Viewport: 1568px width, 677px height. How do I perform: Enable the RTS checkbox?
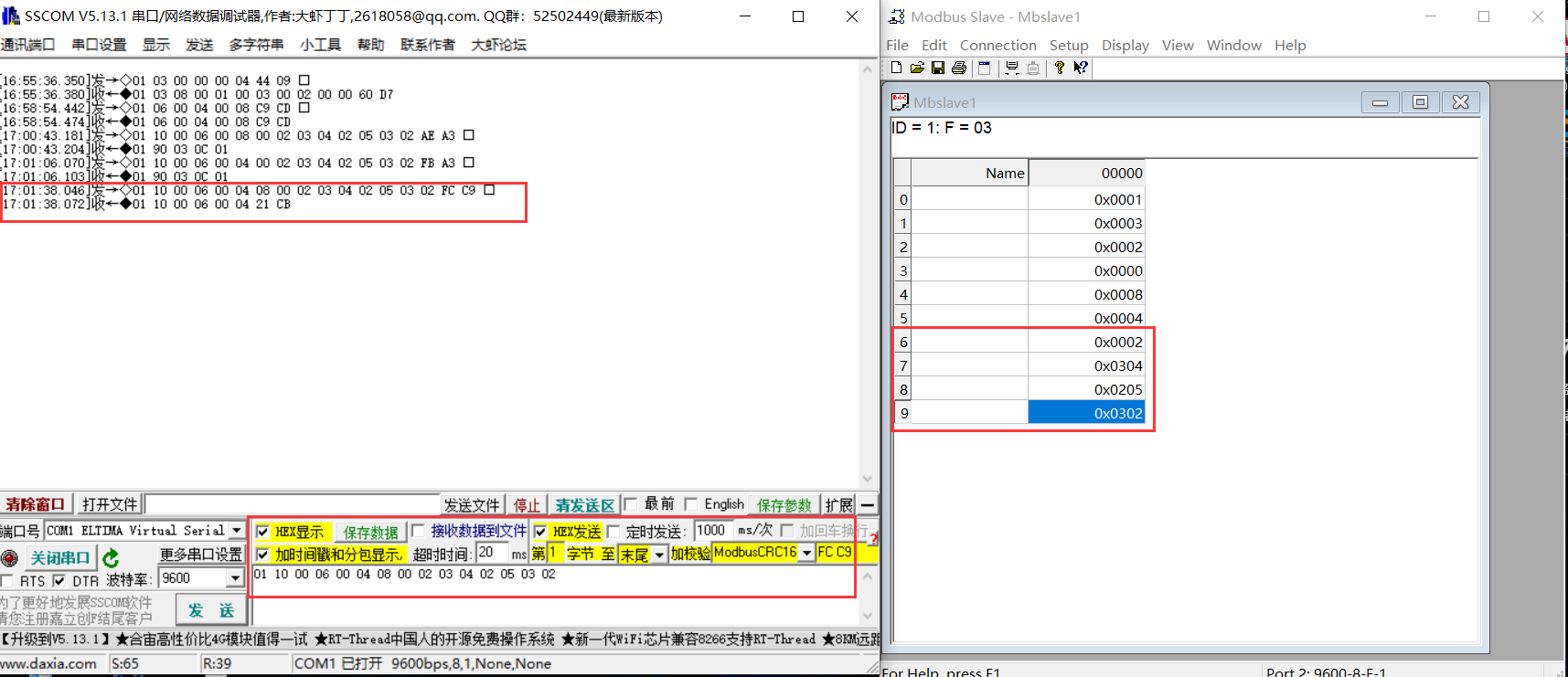pyautogui.click(x=7, y=581)
